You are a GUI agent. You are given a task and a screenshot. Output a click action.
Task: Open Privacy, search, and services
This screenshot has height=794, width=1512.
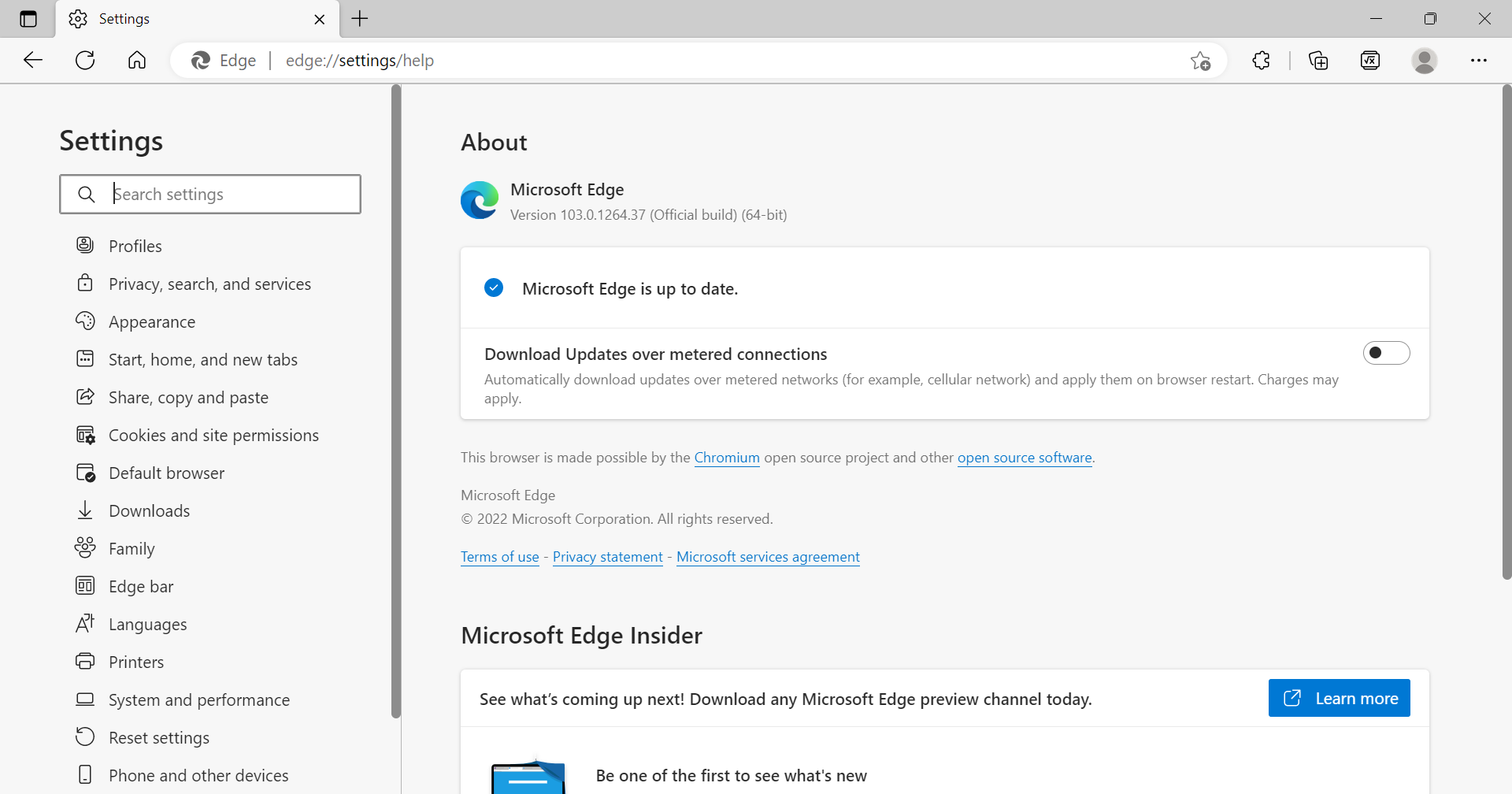[210, 284]
